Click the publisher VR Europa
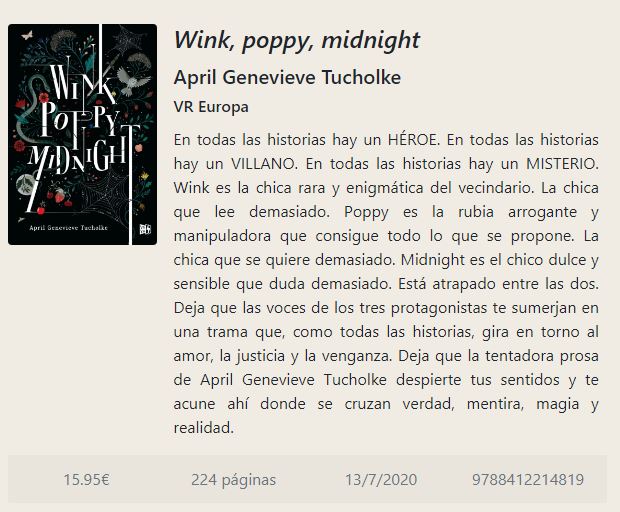 click(x=211, y=107)
